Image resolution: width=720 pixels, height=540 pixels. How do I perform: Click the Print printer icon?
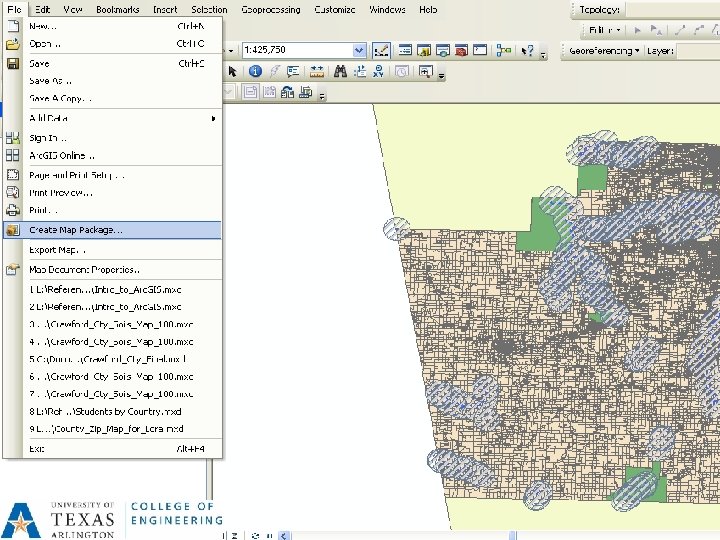[13, 210]
